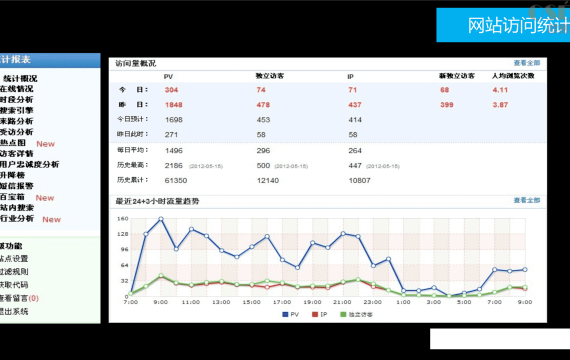570x360 pixels.
Task: Open 查看留言(0) messages link
Action: pyautogui.click(x=19, y=298)
